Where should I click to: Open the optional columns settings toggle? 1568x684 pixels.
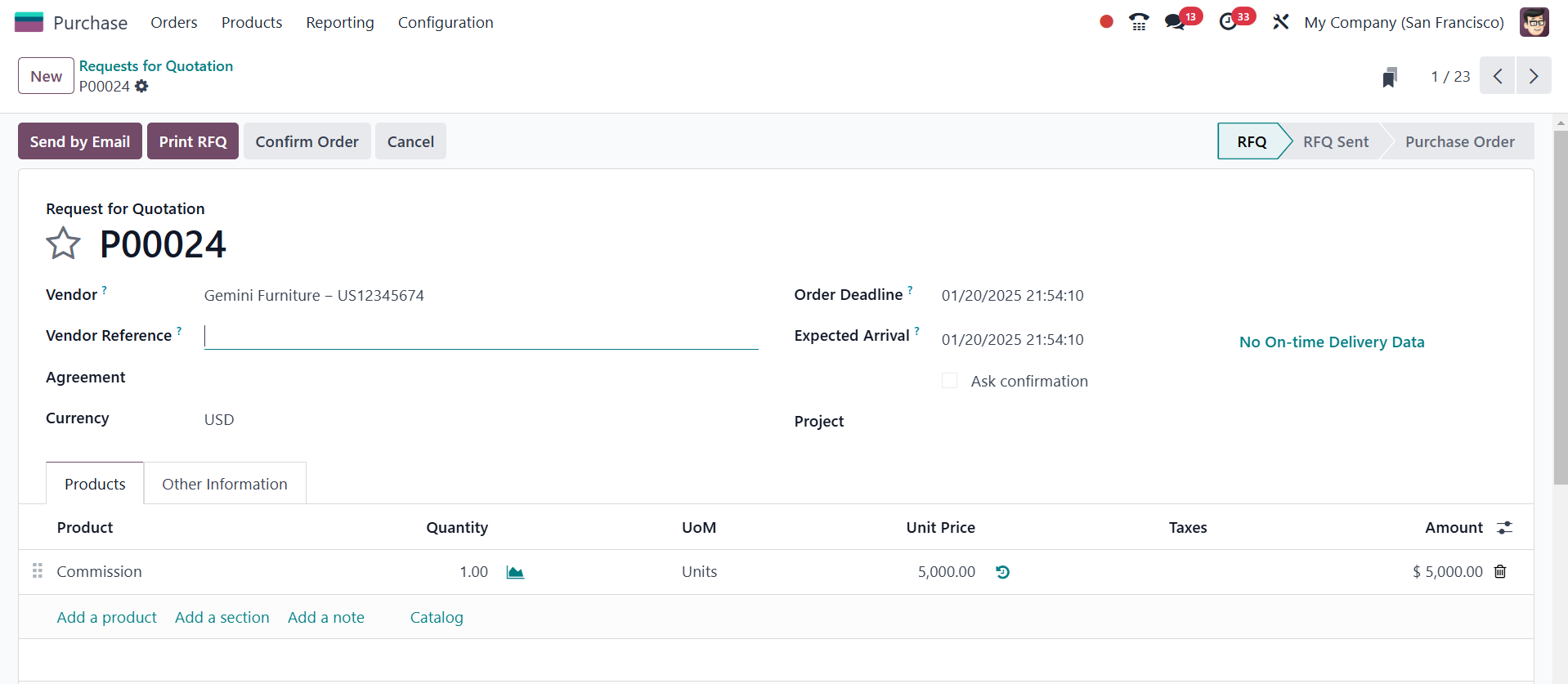[1504, 528]
